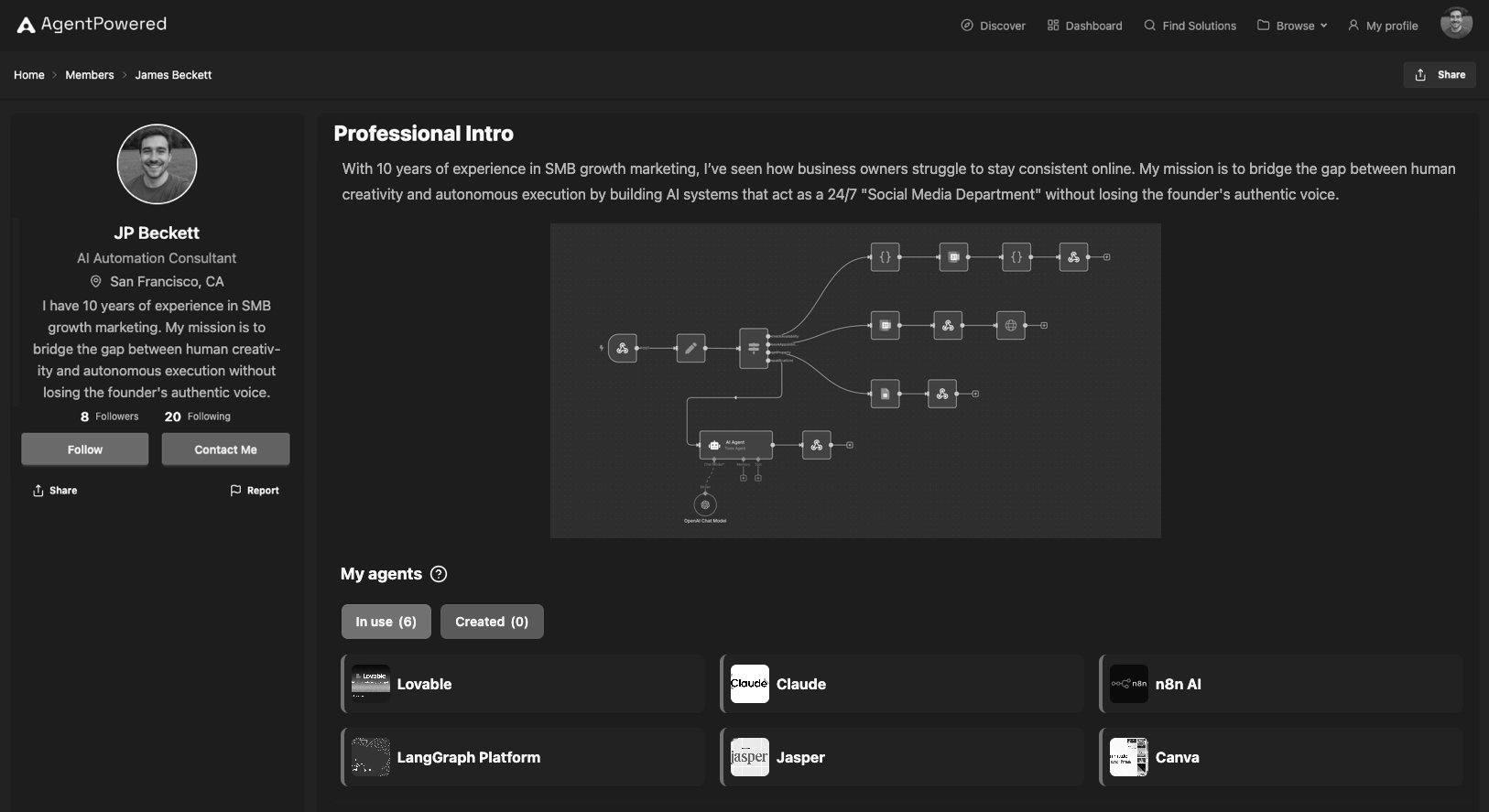Click the Dashboard grid icon
Viewport: 1489px width, 812px height.
(1053, 26)
